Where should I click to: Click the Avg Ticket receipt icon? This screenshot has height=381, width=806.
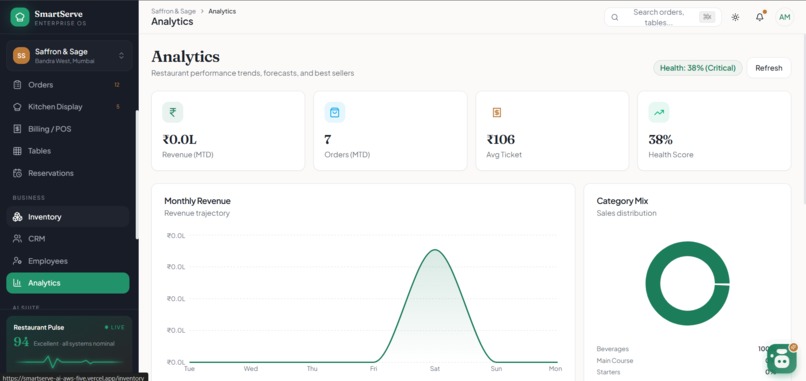click(497, 113)
